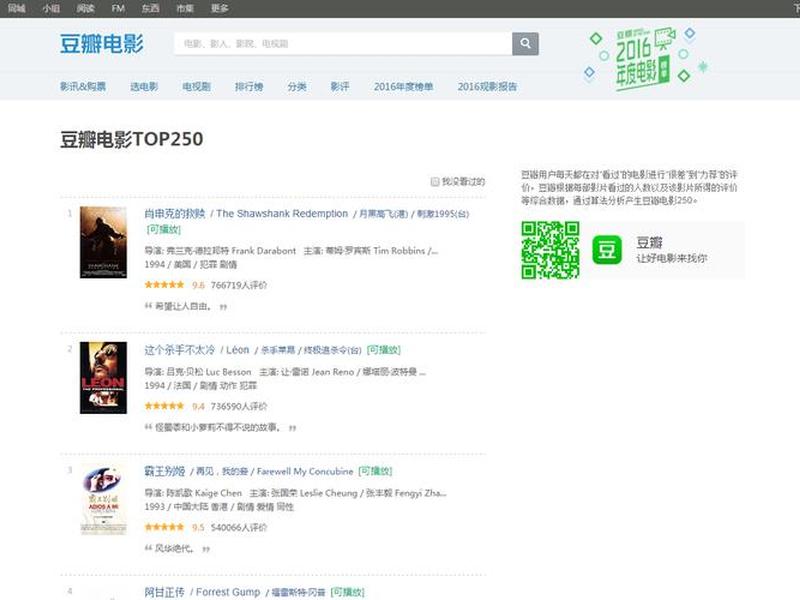Open the Léon movie poster thumbnail
Viewport: 800px width, 600px height.
tap(103, 378)
